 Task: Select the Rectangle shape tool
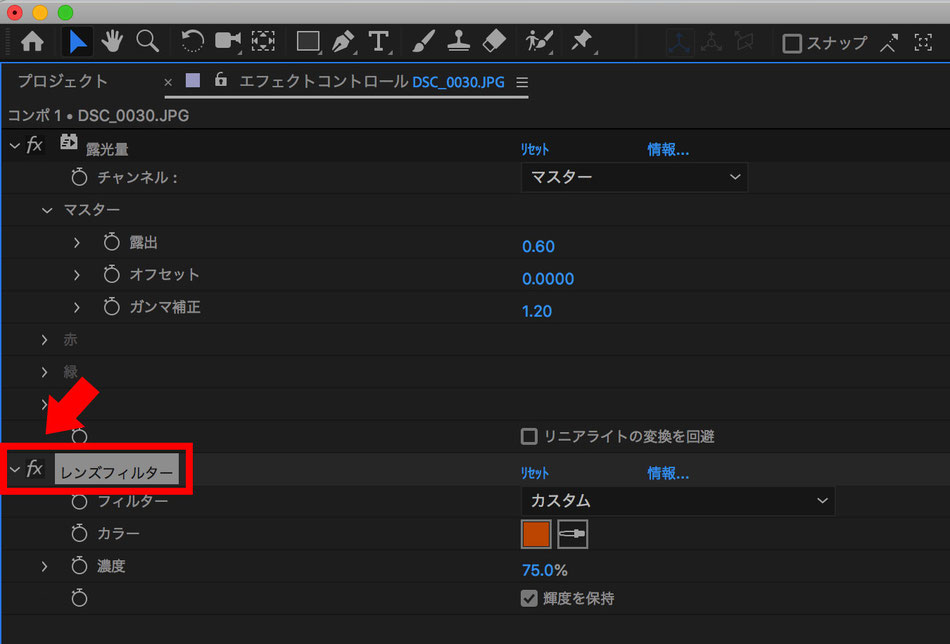pyautogui.click(x=308, y=42)
